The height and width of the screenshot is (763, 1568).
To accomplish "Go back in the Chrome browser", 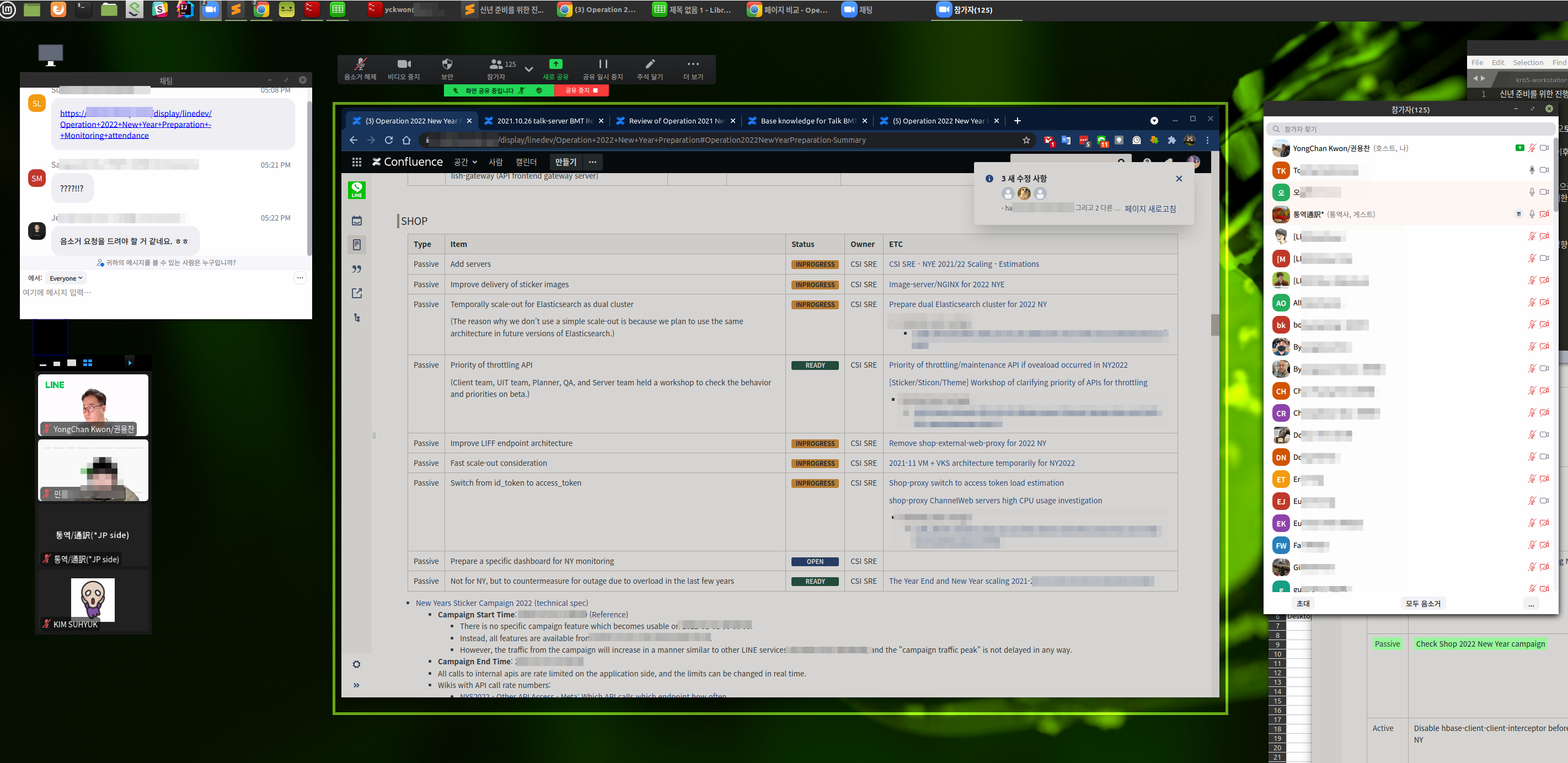I will (353, 140).
